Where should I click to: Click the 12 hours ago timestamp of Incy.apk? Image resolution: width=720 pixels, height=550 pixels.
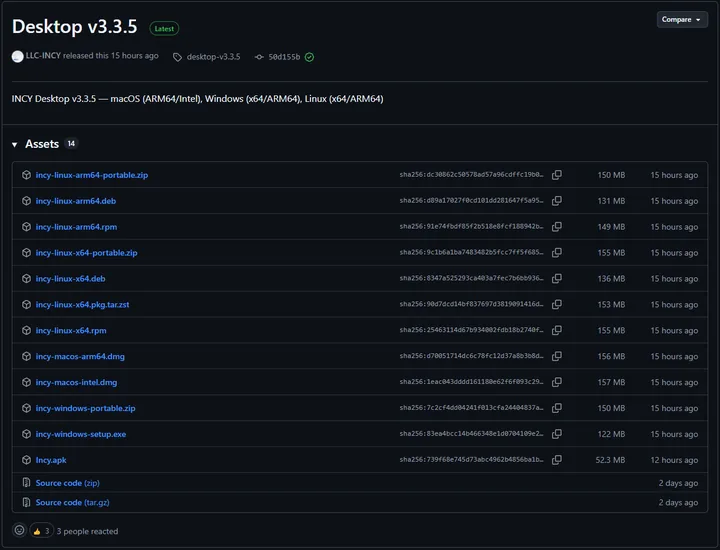point(674,460)
